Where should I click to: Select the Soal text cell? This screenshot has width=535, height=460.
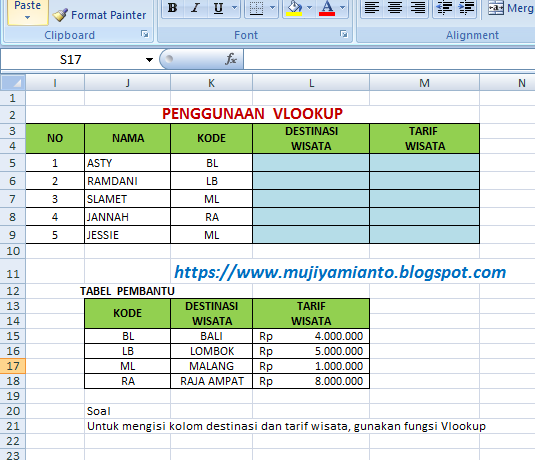pyautogui.click(x=127, y=411)
